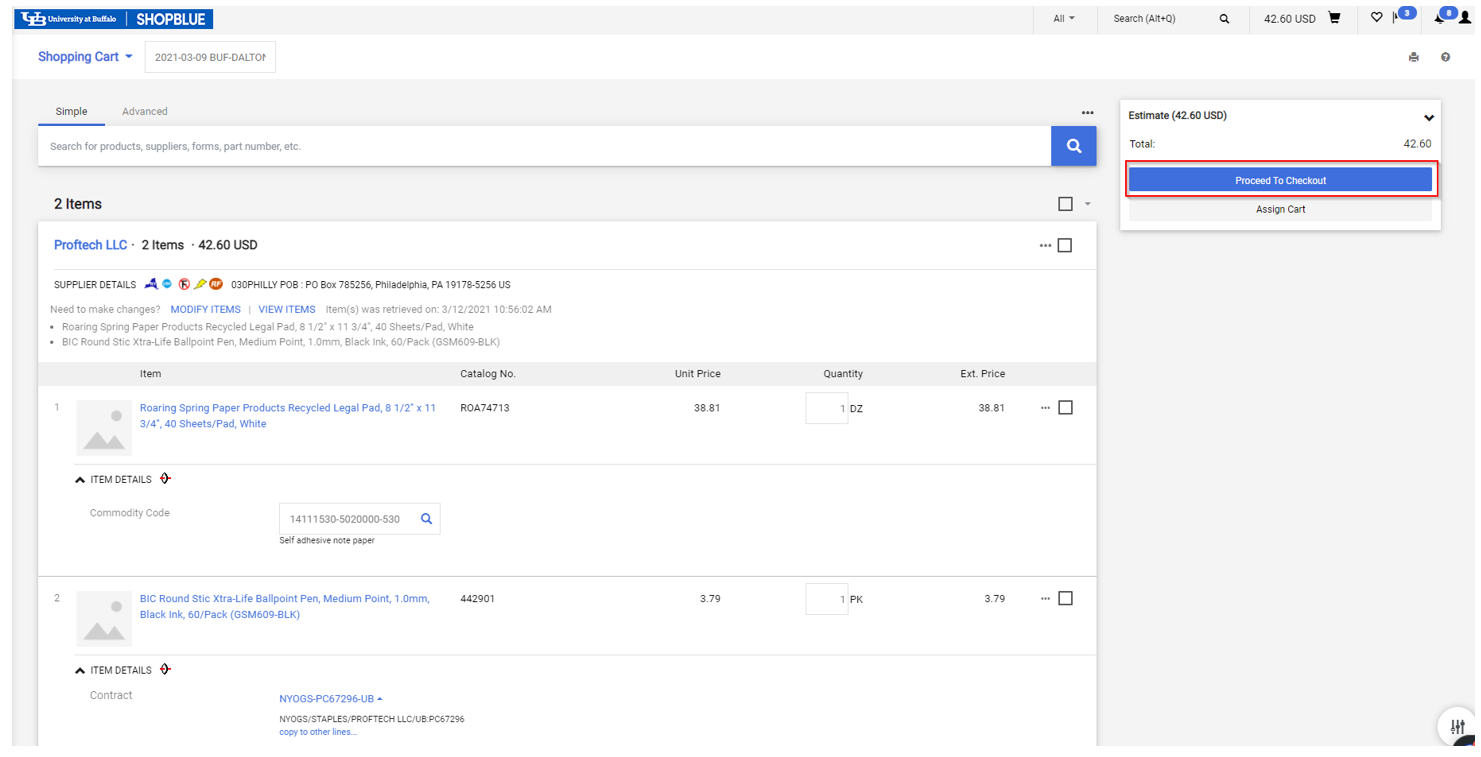This screenshot has width=1481, height=757.
Task: Check the Proftech LLC supplier checkbox
Action: click(1065, 246)
